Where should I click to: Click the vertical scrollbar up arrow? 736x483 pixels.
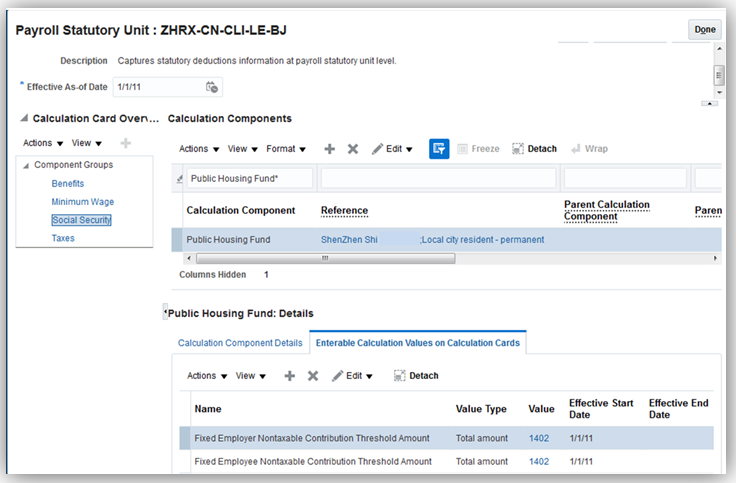pyautogui.click(x=719, y=49)
